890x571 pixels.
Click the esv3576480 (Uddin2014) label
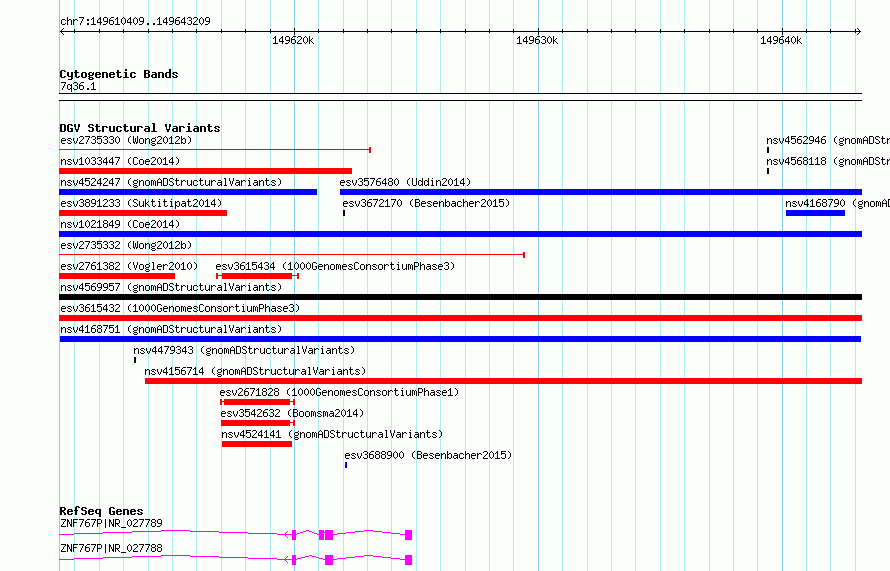coord(405,182)
